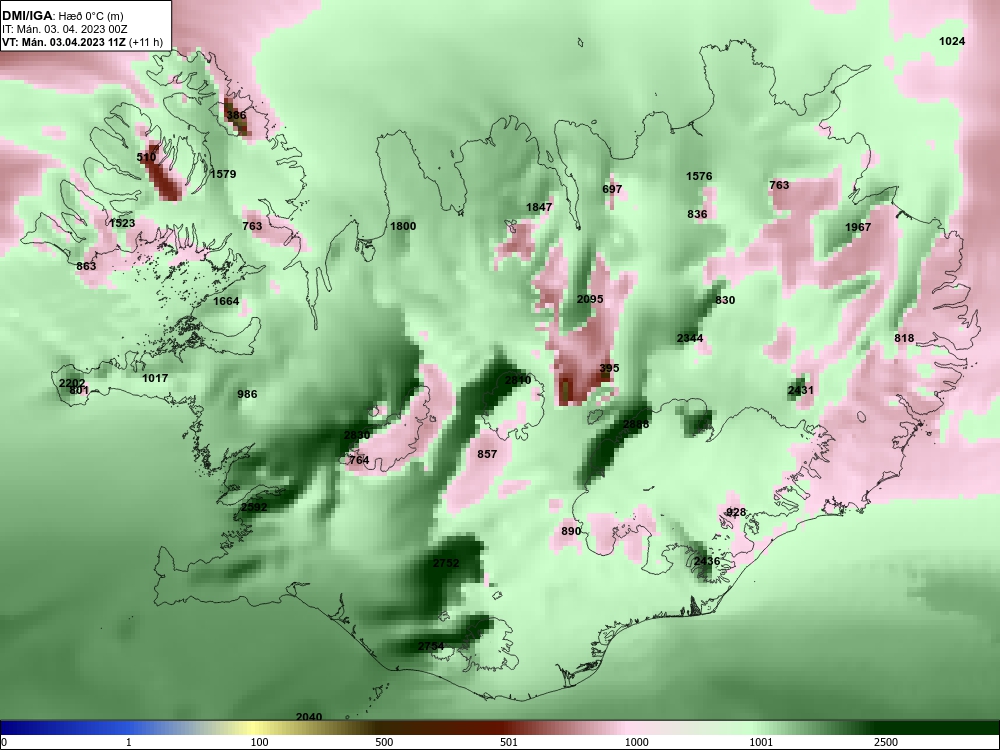Click the 1017 height label
This screenshot has height=750, width=1000.
click(155, 378)
